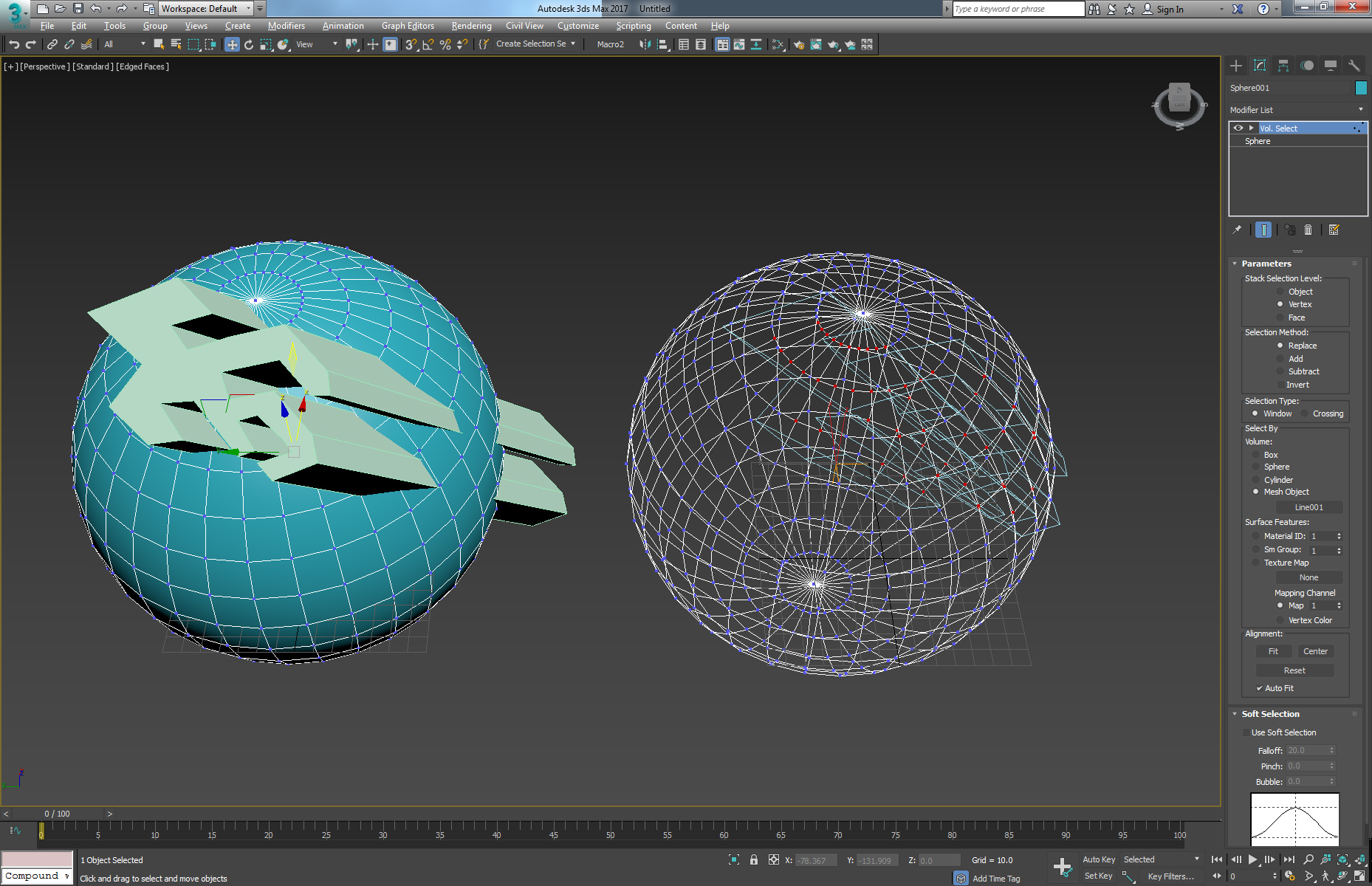Click the Line001 mesh object button

tap(1308, 507)
